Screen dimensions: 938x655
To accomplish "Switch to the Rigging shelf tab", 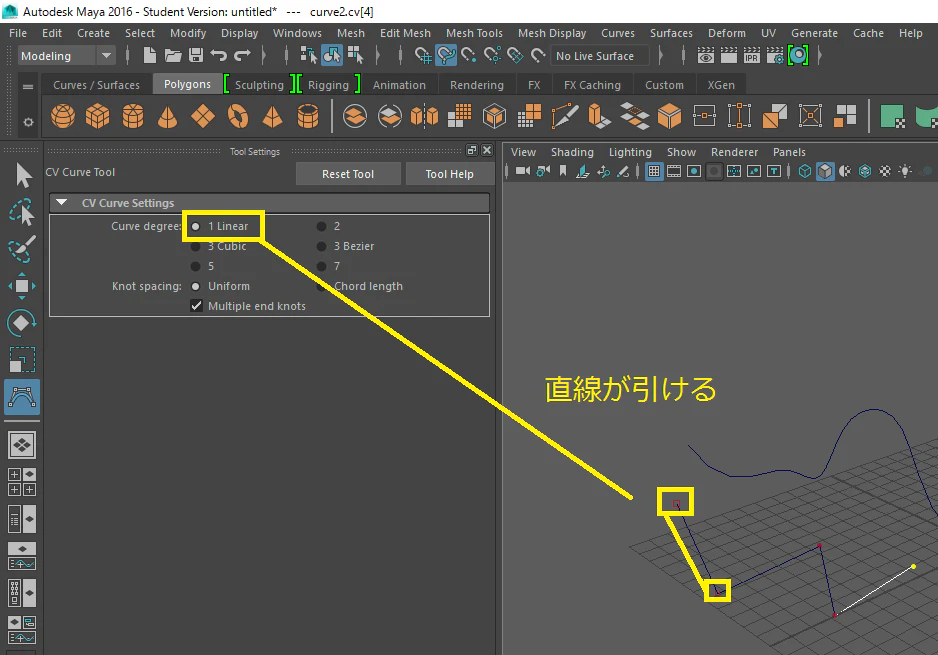I will click(x=328, y=85).
